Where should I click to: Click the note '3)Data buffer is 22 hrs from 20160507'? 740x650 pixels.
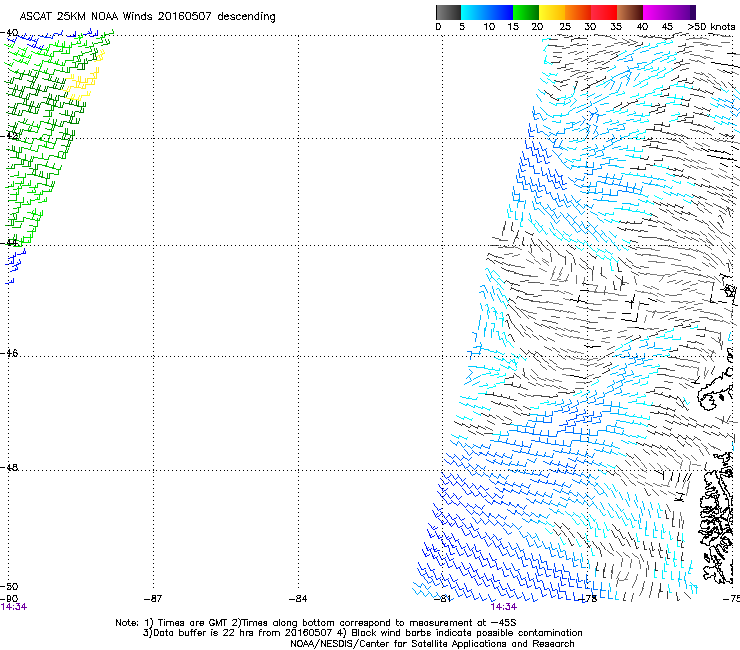pos(238,633)
